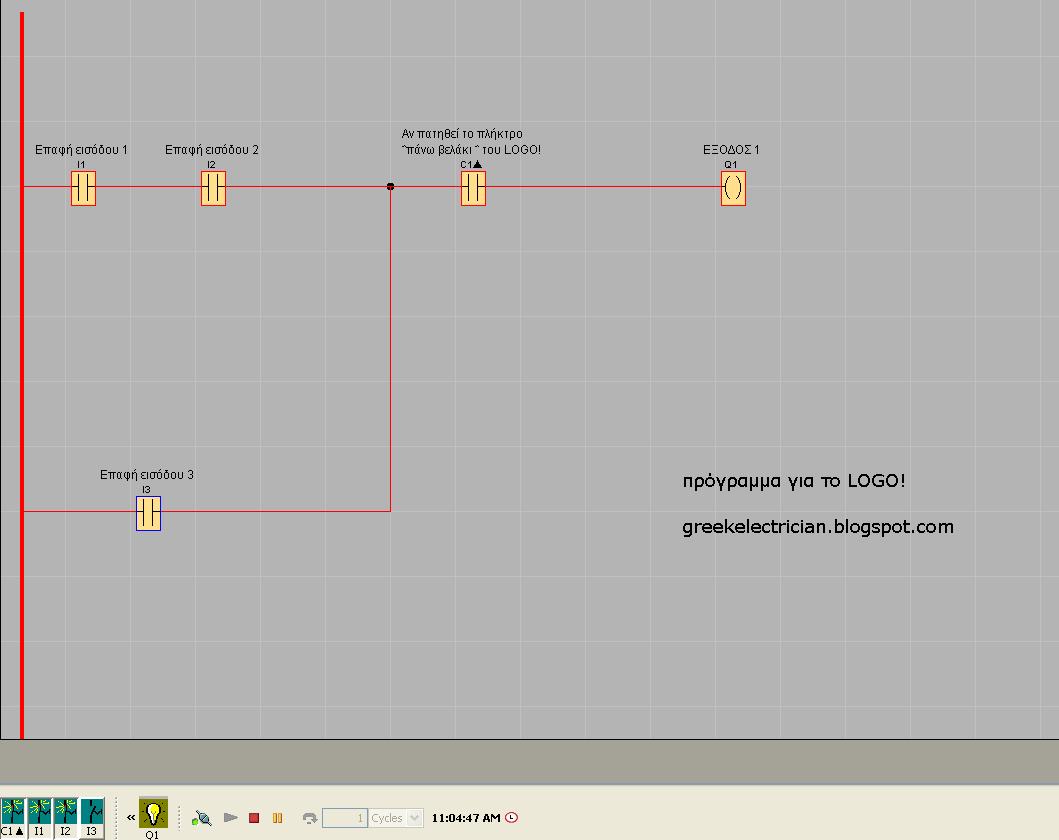Click the double-chevron collapse arrows near Q1
1059x840 pixels.
[x=129, y=816]
